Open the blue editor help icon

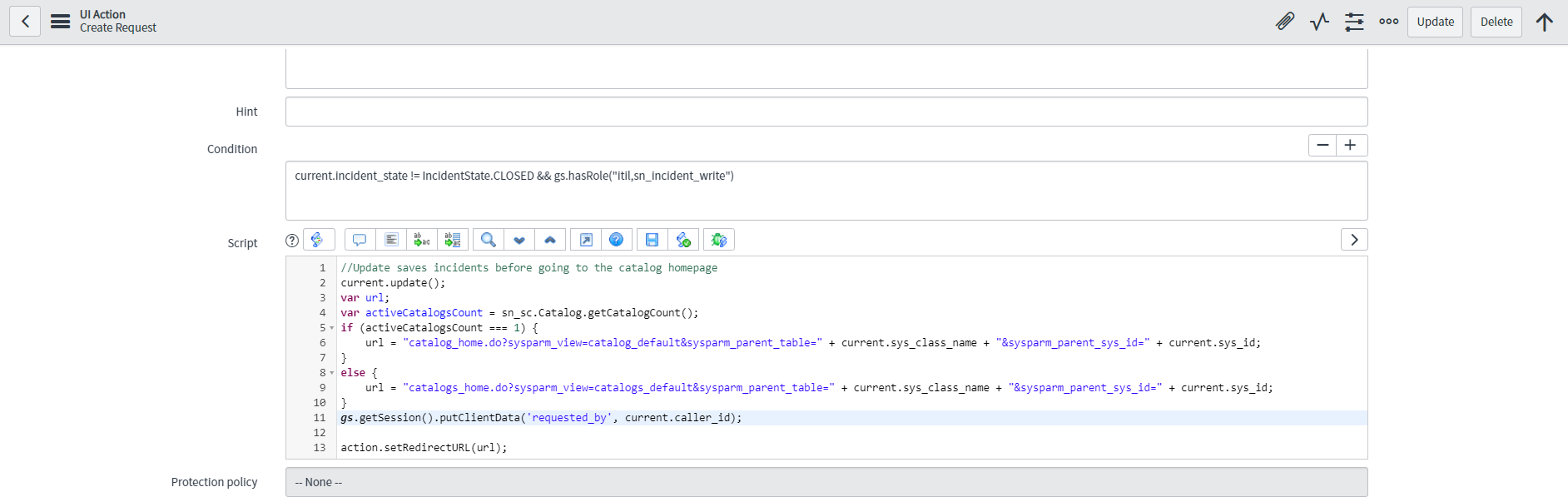click(x=617, y=240)
